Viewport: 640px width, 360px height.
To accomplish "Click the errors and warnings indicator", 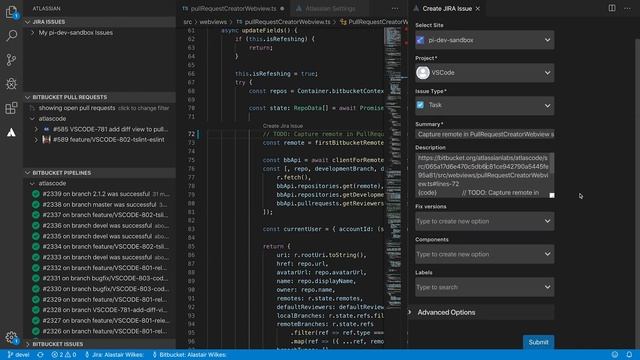I will (64, 355).
